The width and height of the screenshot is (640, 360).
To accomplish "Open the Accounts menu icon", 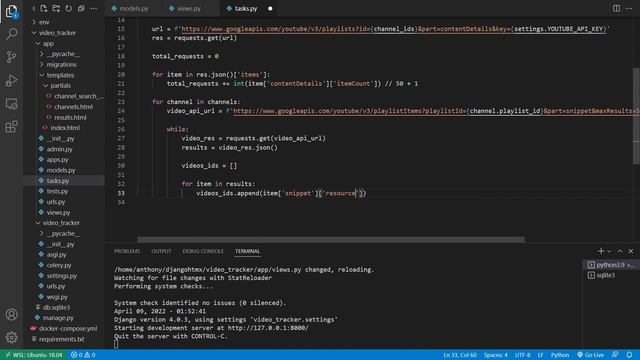I will click(11, 315).
